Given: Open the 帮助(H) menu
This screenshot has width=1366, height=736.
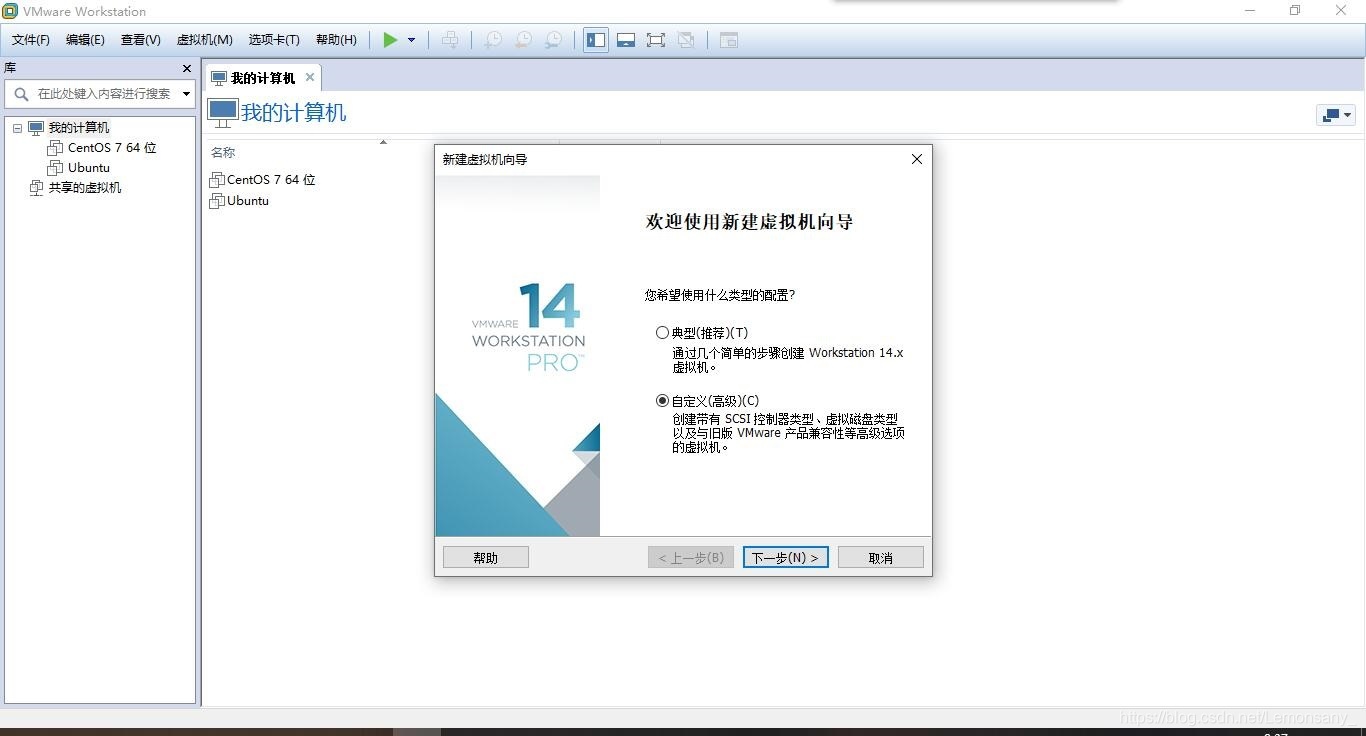Looking at the screenshot, I should tap(336, 40).
